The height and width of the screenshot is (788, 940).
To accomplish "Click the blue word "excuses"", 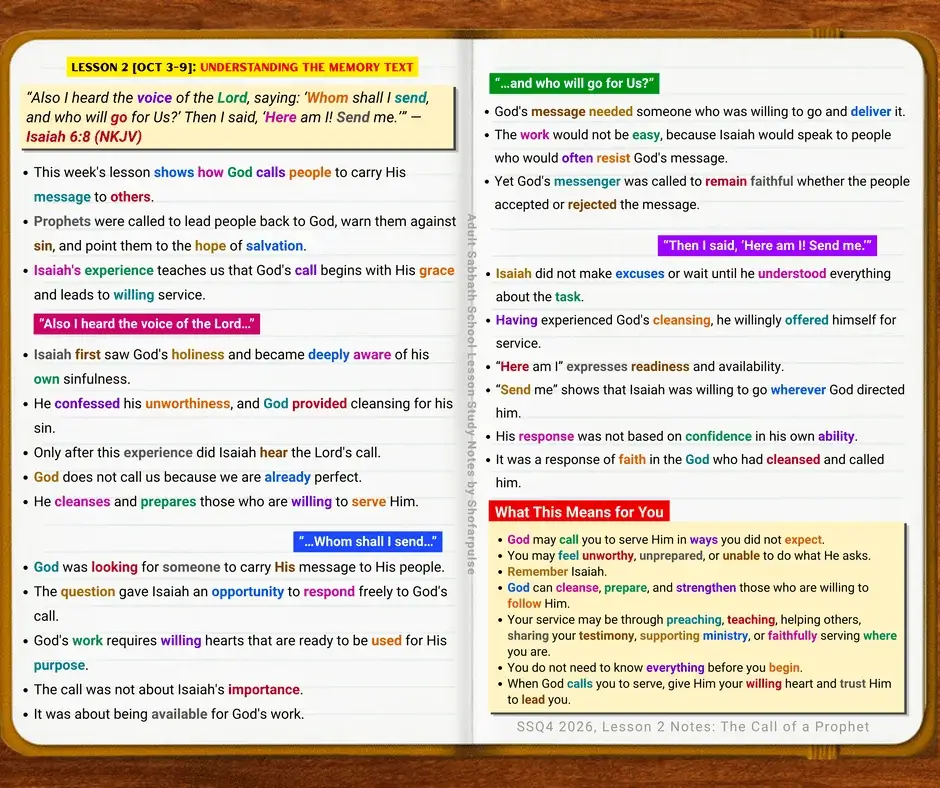I will [x=640, y=274].
